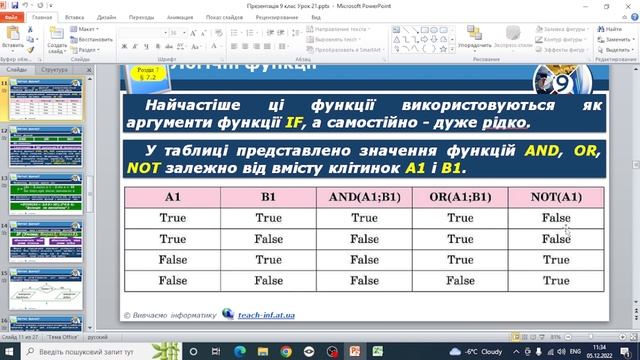Open Excel from the taskbar
This screenshot has width=640, height=360.
[378, 351]
